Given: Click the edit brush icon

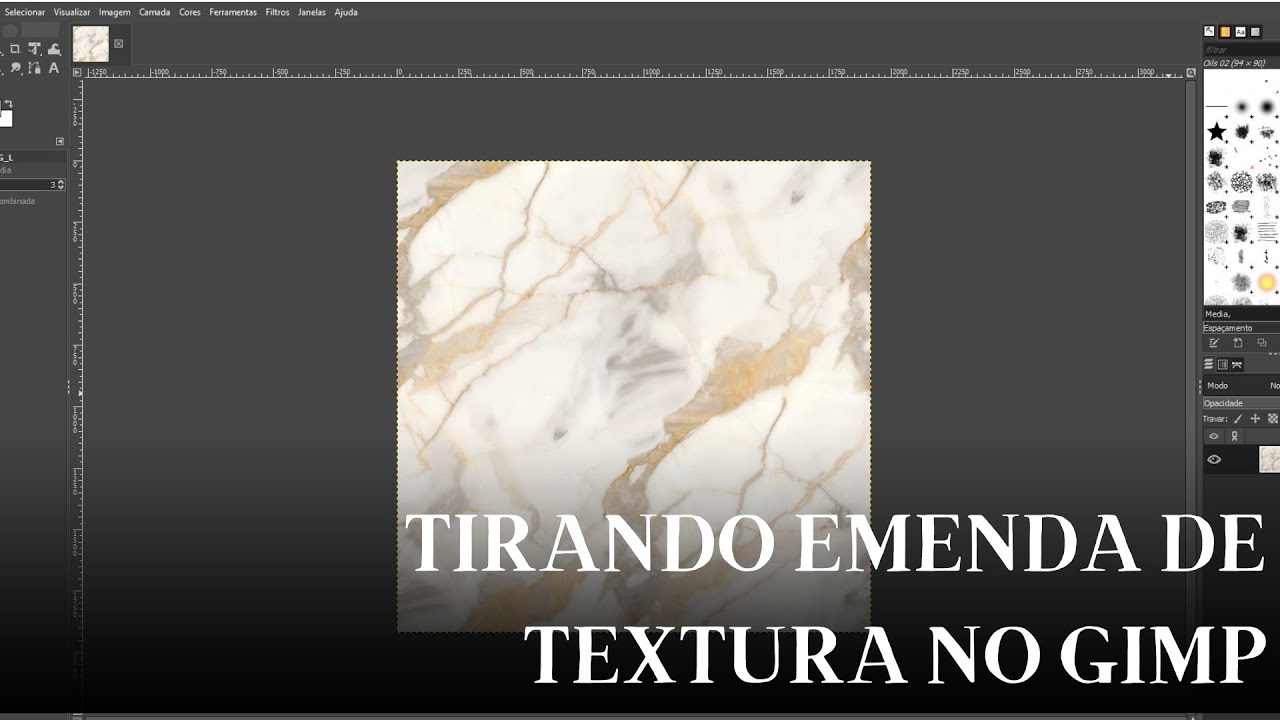Looking at the screenshot, I should coord(1214,343).
